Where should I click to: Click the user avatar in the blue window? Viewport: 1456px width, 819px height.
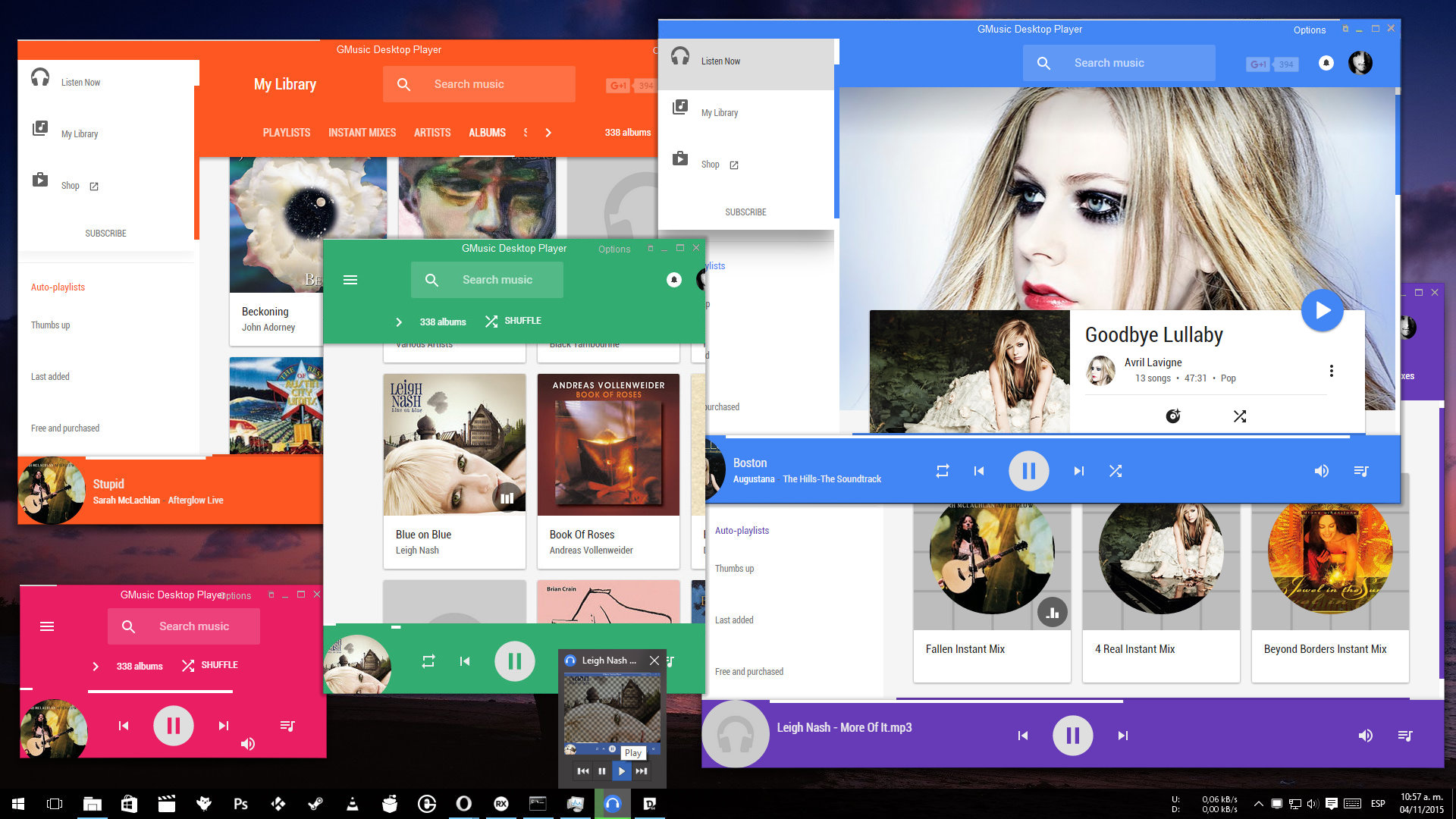(1360, 64)
